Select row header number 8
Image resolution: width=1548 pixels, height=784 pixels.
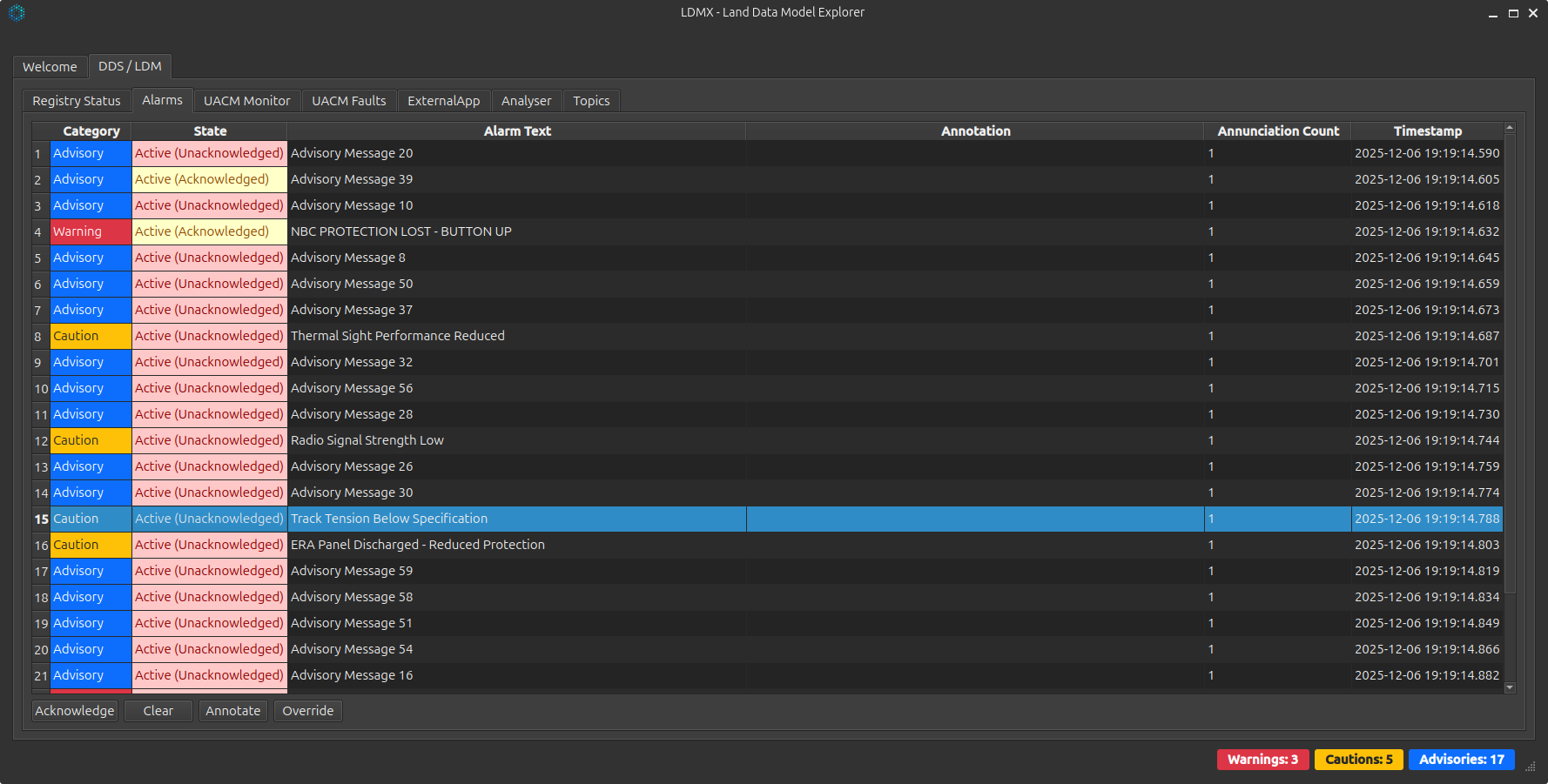coord(38,337)
